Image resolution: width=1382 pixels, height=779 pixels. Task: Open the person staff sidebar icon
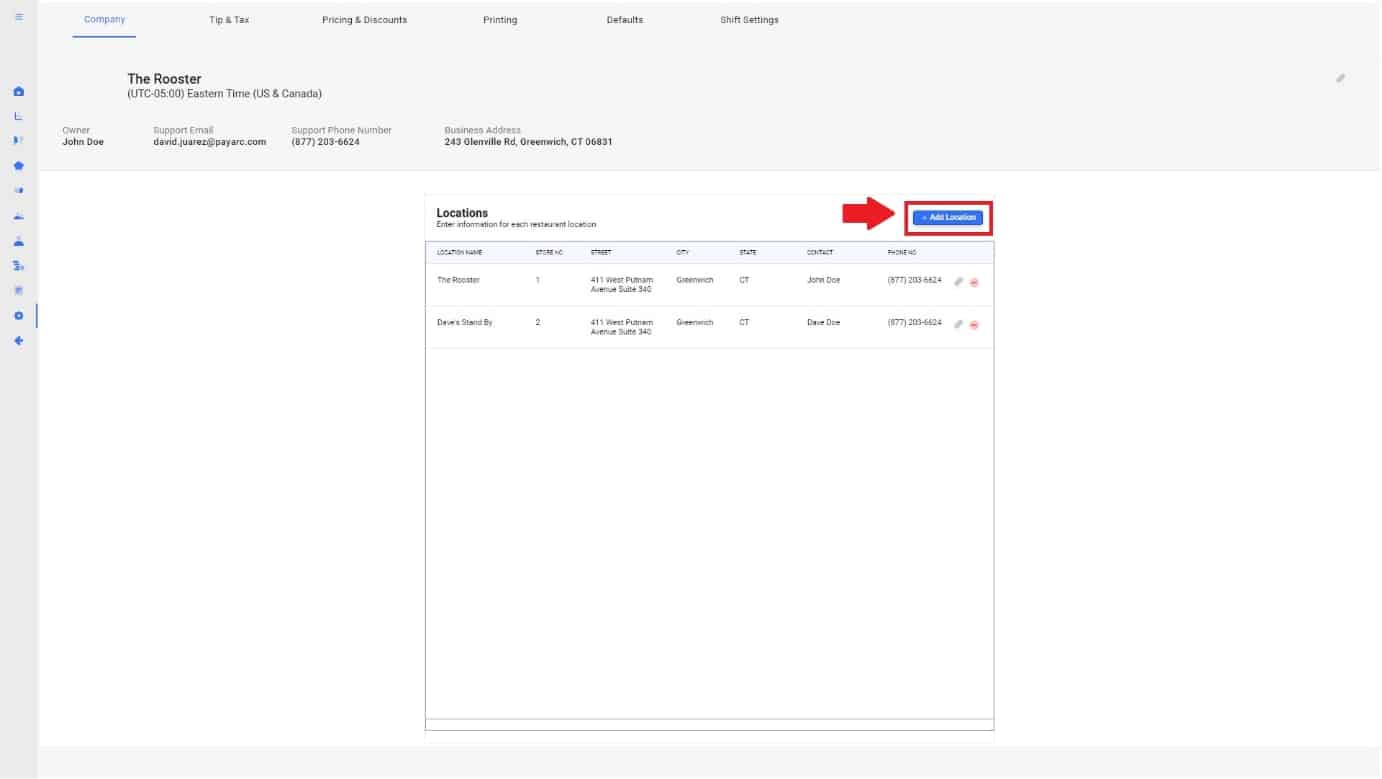(x=18, y=241)
